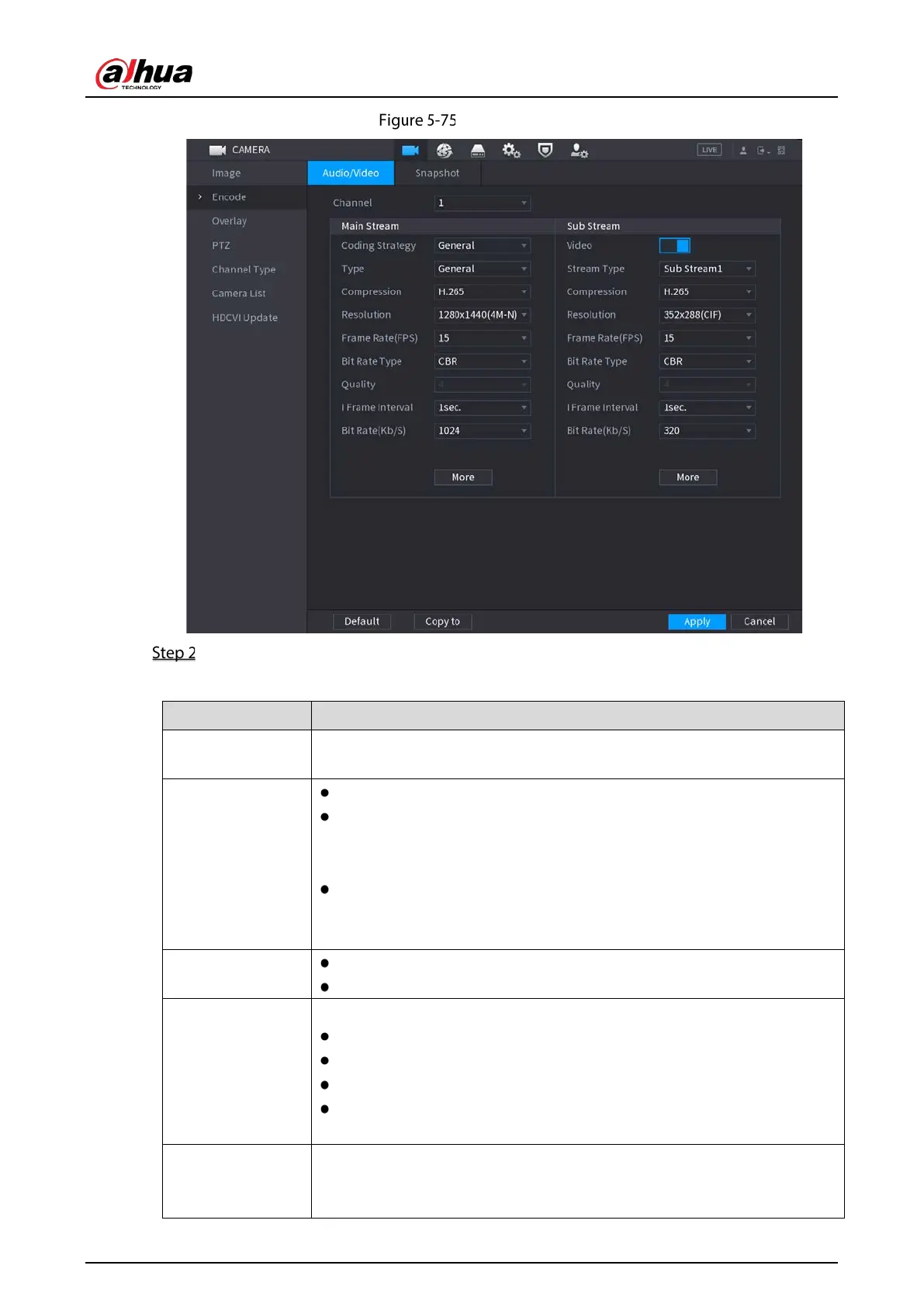Click the LIVE view button
Screen dimensions: 924x1307
(709, 150)
